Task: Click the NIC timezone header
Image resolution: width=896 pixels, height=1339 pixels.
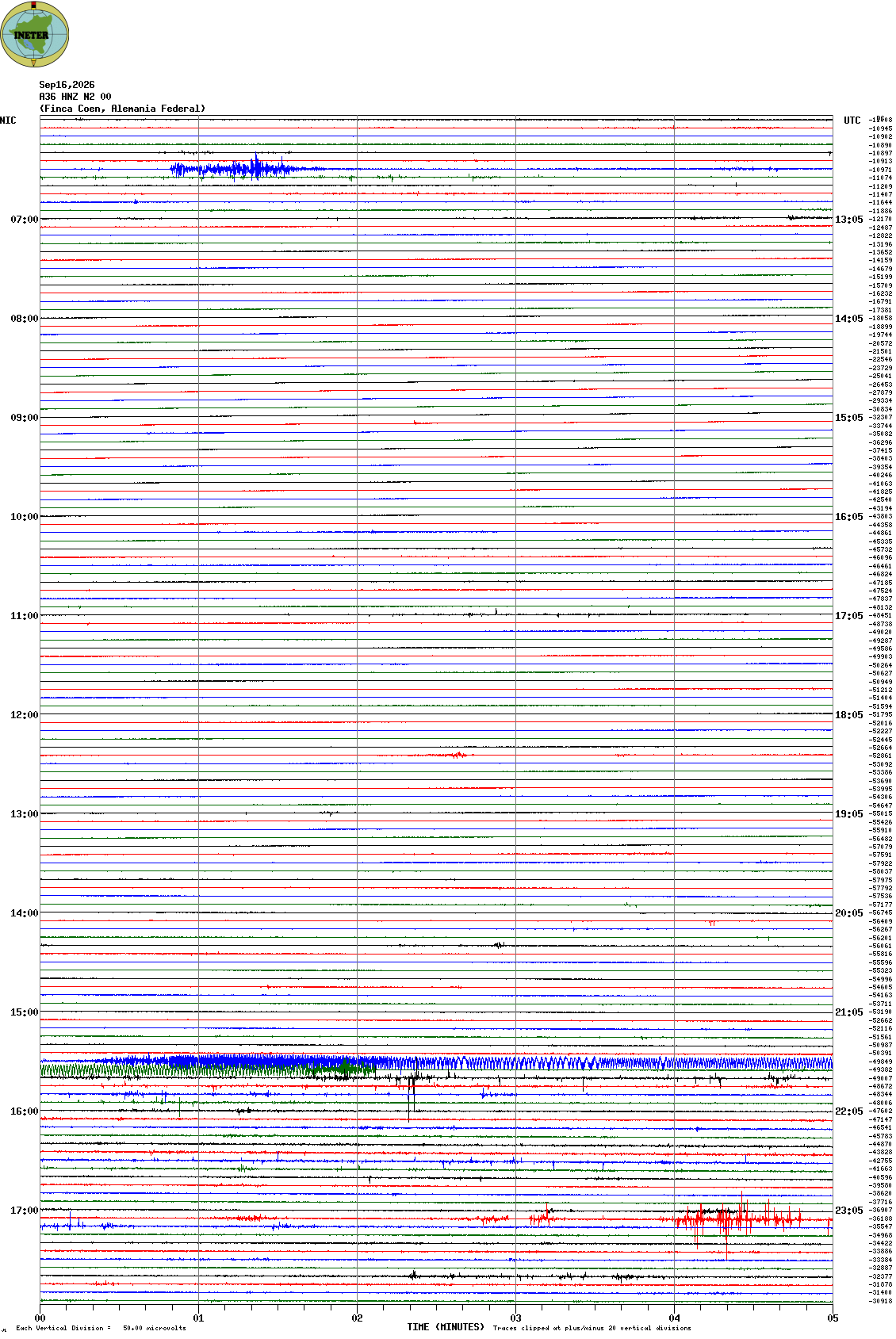Action: (8, 121)
